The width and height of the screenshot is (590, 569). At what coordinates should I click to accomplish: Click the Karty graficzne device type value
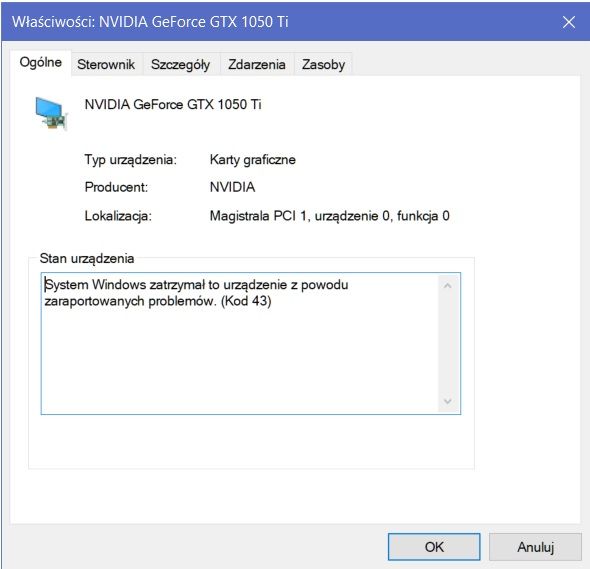(252, 160)
